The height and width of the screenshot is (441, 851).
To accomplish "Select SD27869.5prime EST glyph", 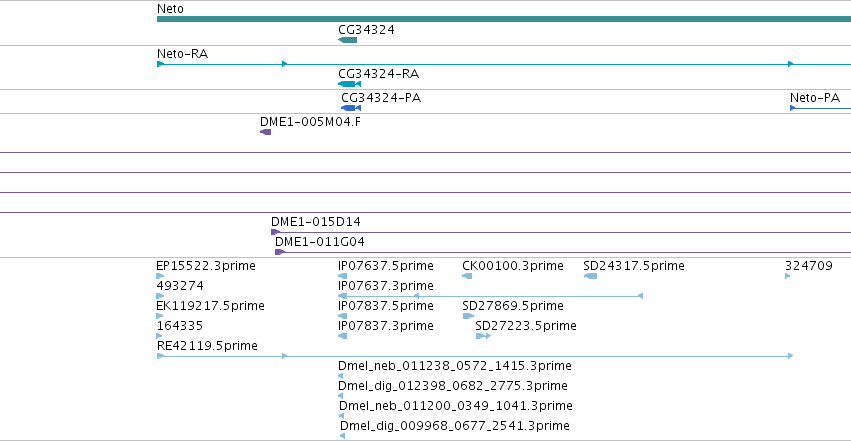I will (468, 316).
